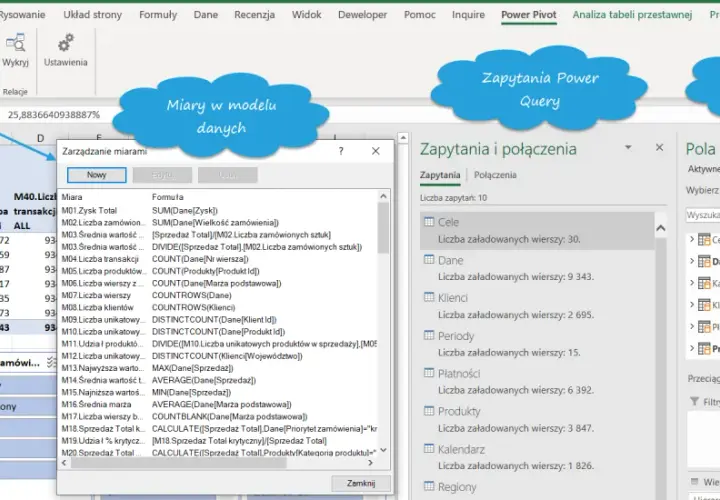720x500 pixels.
Task: Expand the third table in Pola field list
Action: tap(692, 282)
